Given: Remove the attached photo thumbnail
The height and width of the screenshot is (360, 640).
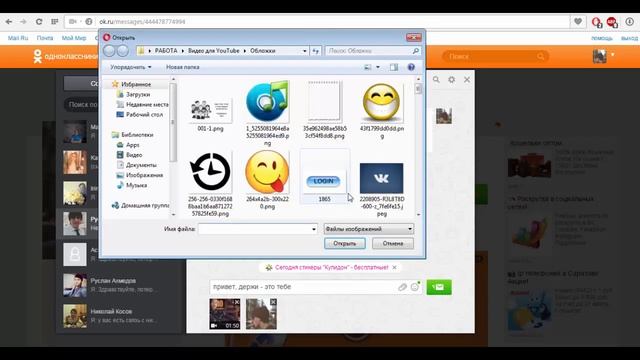Looking at the screenshot, I should pos(273,302).
